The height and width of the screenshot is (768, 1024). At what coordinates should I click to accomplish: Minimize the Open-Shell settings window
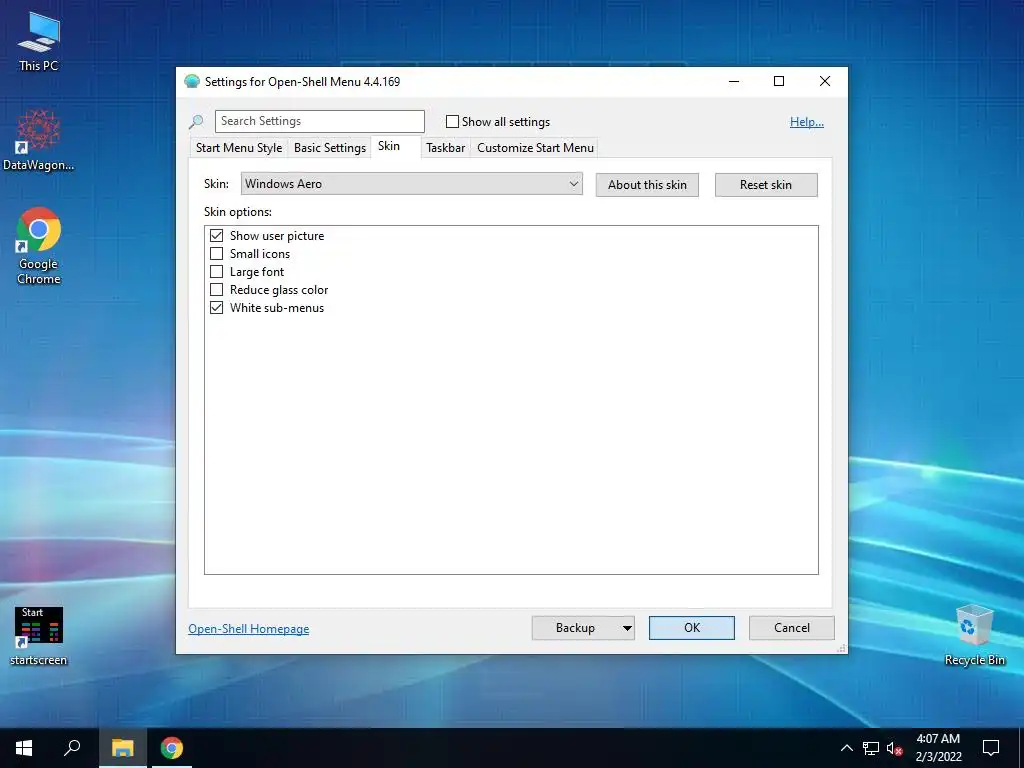pos(734,82)
